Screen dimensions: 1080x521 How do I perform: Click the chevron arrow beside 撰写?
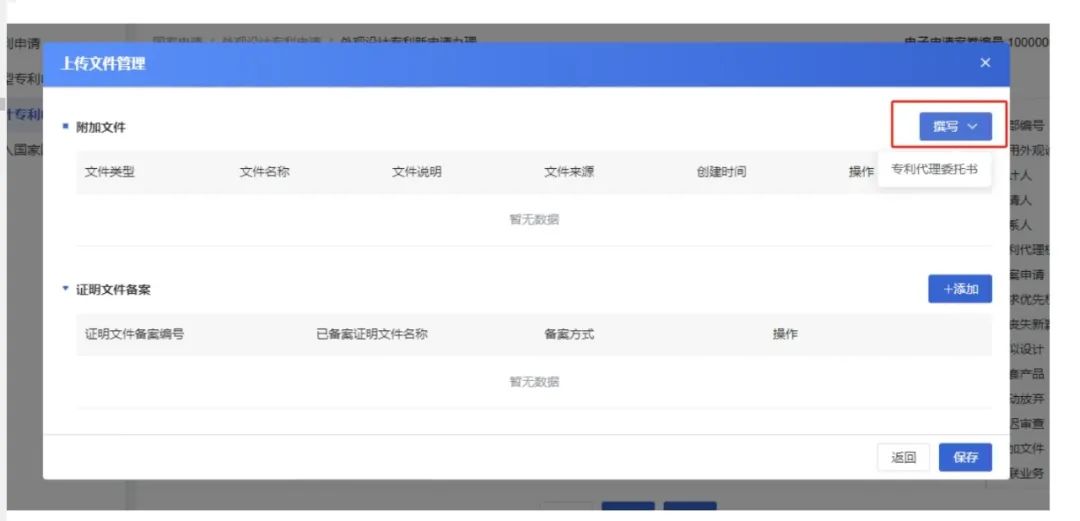point(972,126)
